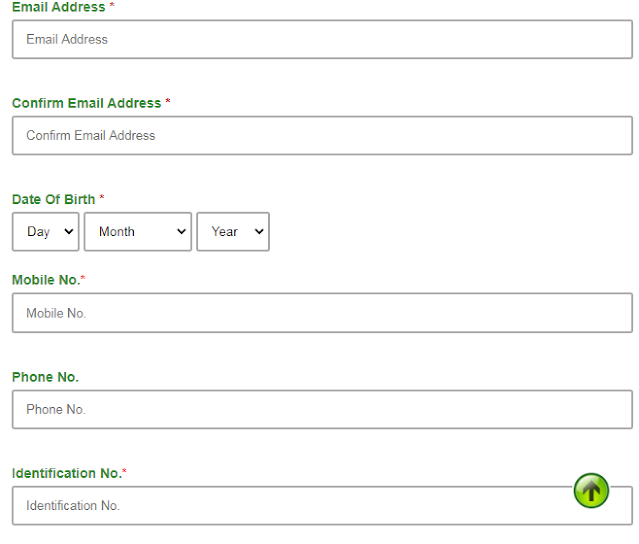Click the green scroll-to-top arrow icon
This screenshot has height=544, width=639.
pyautogui.click(x=591, y=490)
